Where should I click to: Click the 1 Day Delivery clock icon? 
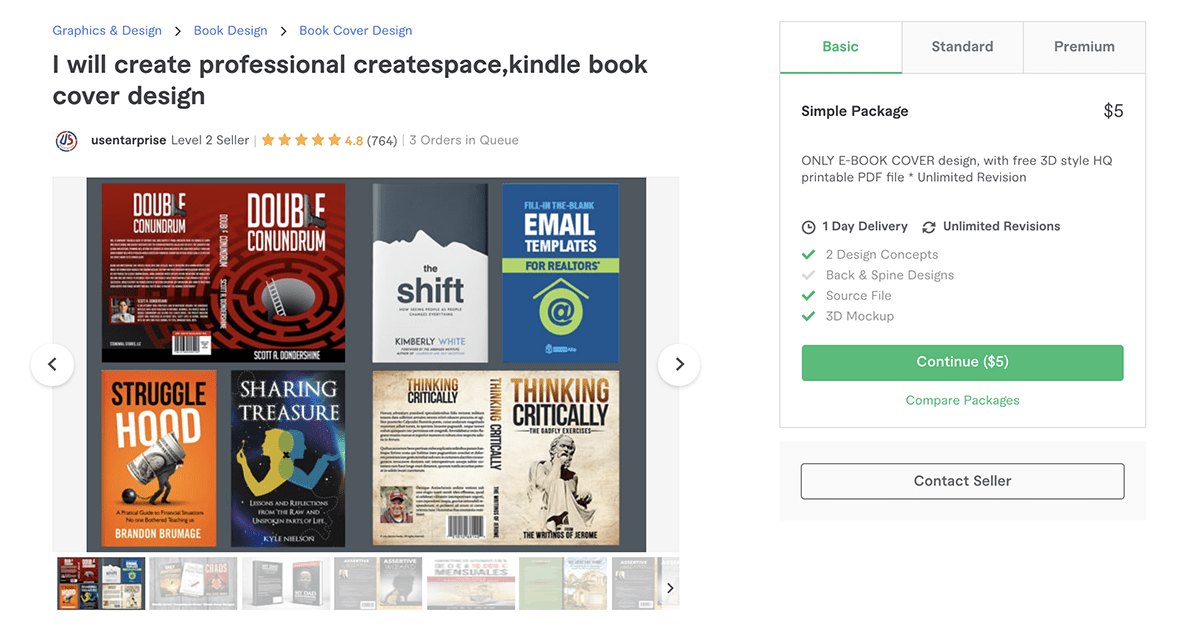tap(809, 227)
